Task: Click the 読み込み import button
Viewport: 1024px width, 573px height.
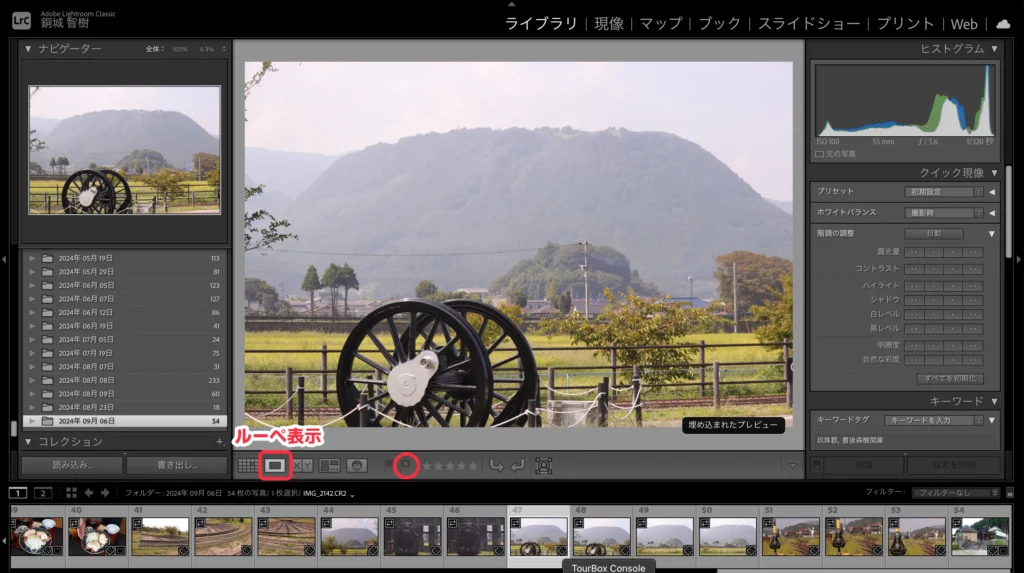Action: 72,465
